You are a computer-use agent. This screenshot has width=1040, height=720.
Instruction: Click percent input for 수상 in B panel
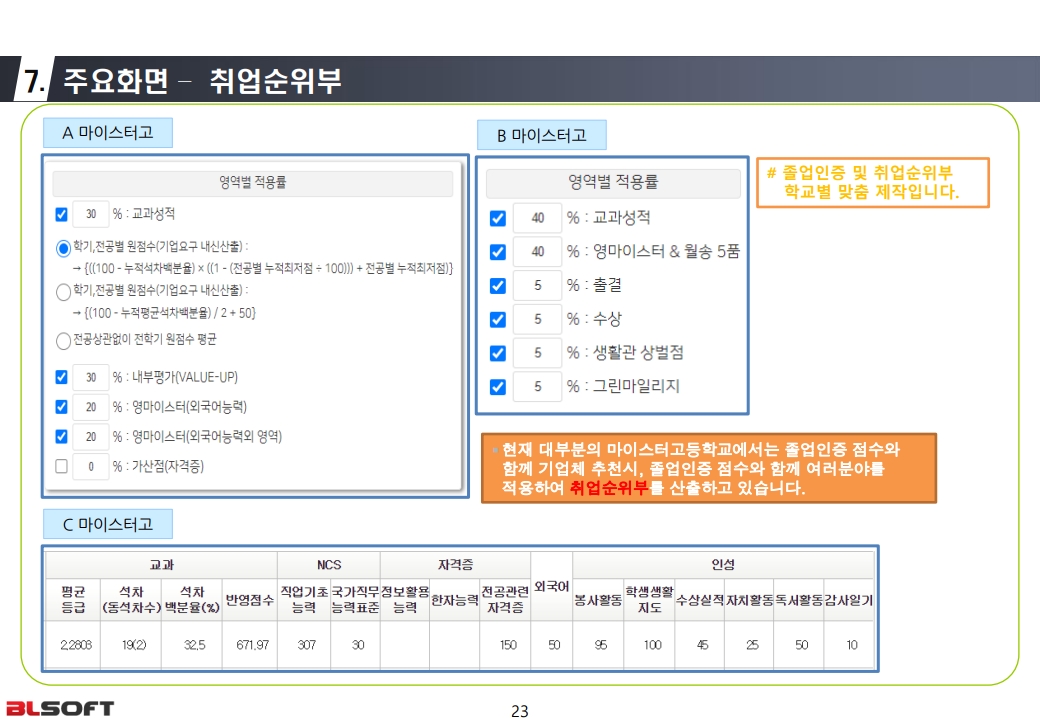(537, 320)
